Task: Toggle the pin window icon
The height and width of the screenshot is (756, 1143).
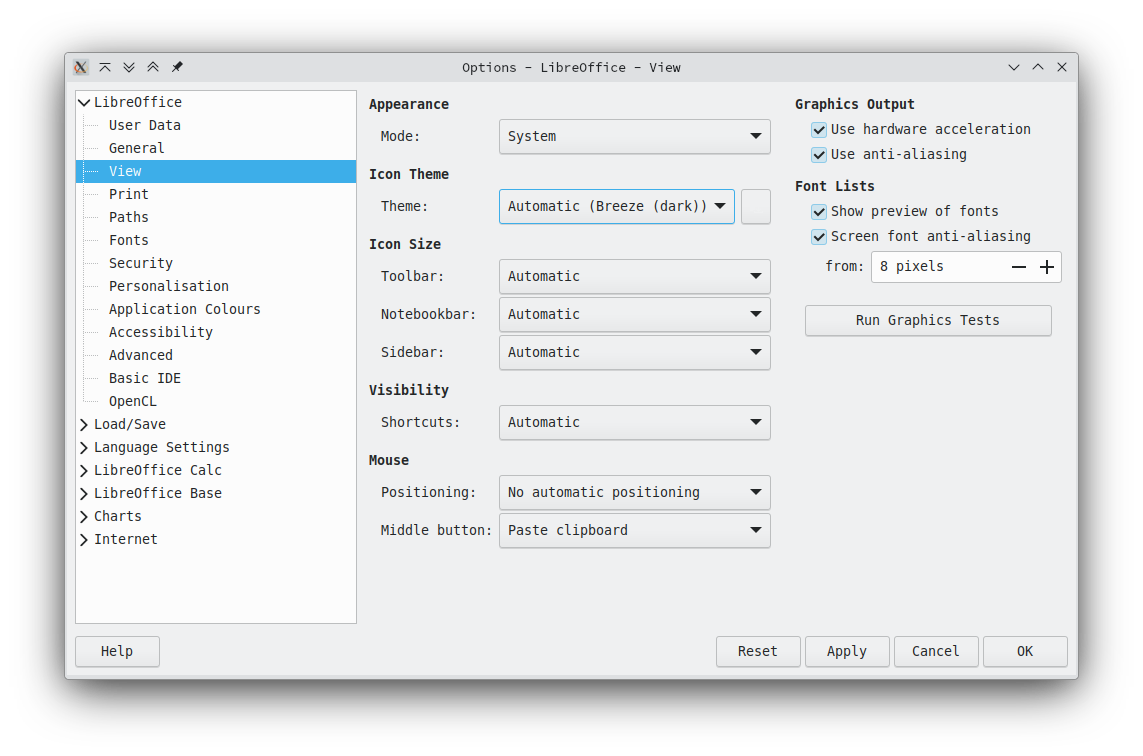Action: pyautogui.click(x=177, y=67)
